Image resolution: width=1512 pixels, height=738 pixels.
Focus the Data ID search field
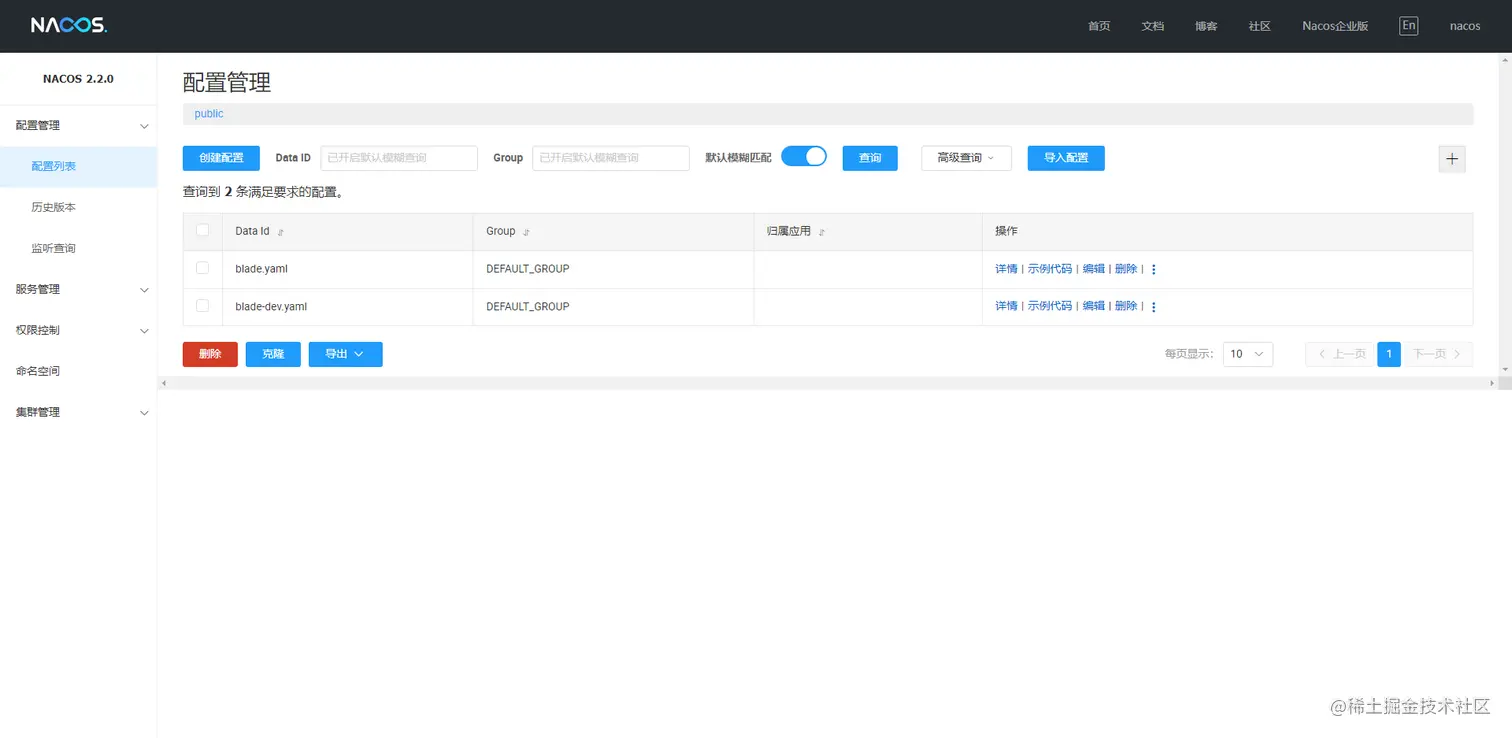click(399, 158)
